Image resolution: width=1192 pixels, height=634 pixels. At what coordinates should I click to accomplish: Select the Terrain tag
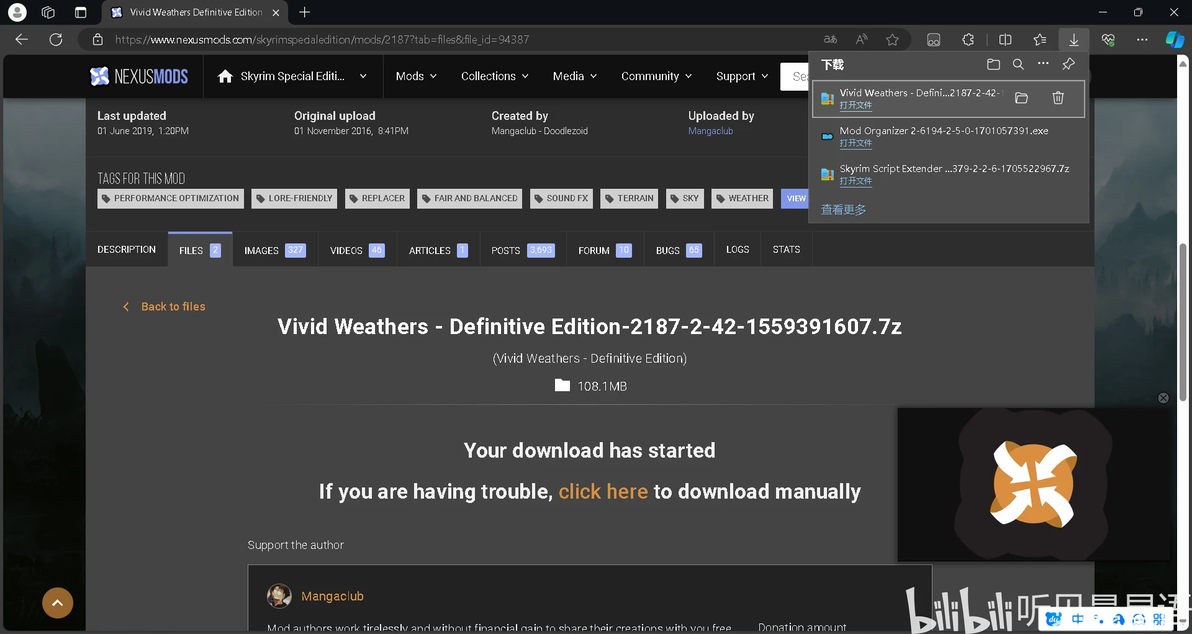click(629, 198)
